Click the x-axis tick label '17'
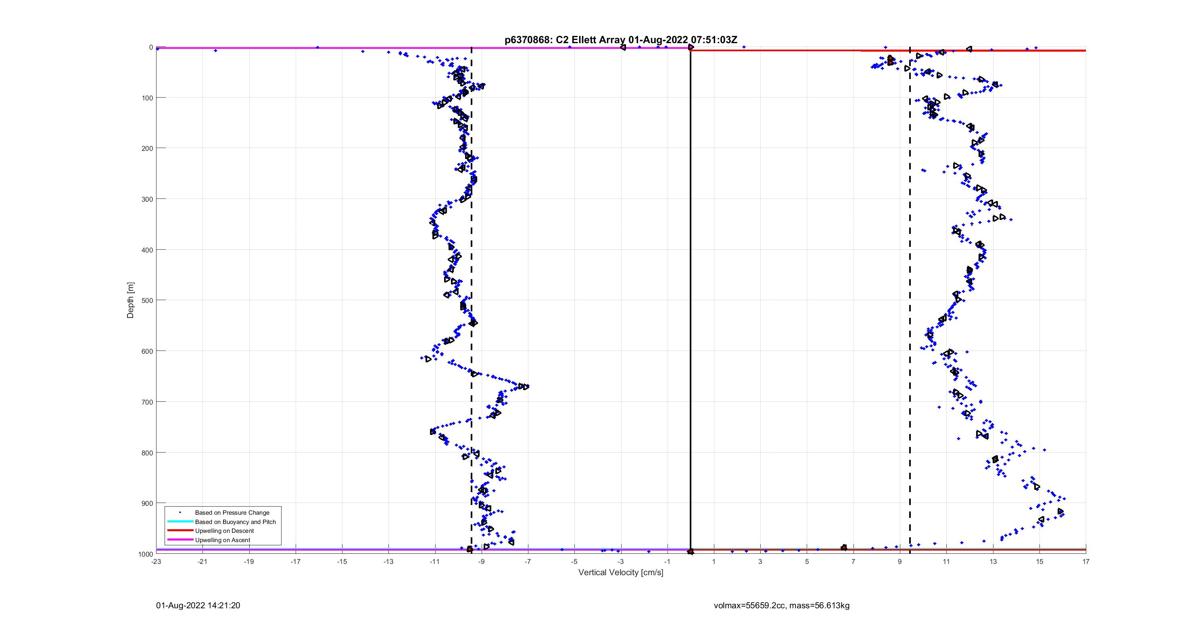The image size is (1200, 622). 1086,562
